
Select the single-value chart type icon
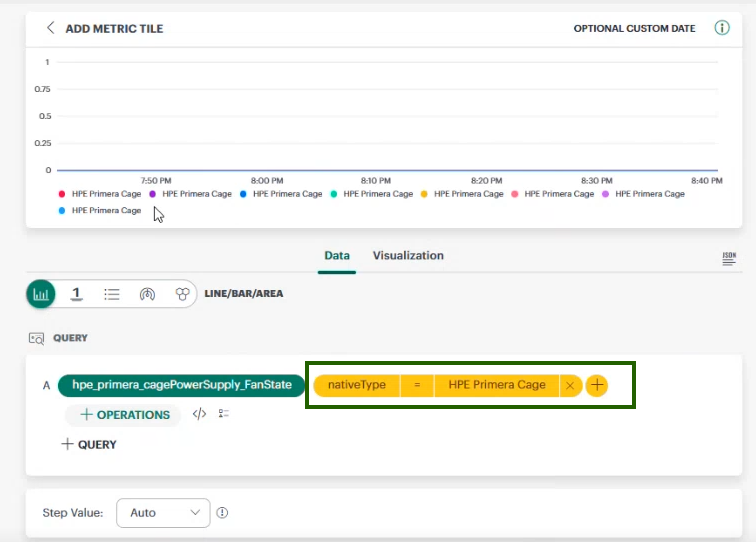coord(76,294)
